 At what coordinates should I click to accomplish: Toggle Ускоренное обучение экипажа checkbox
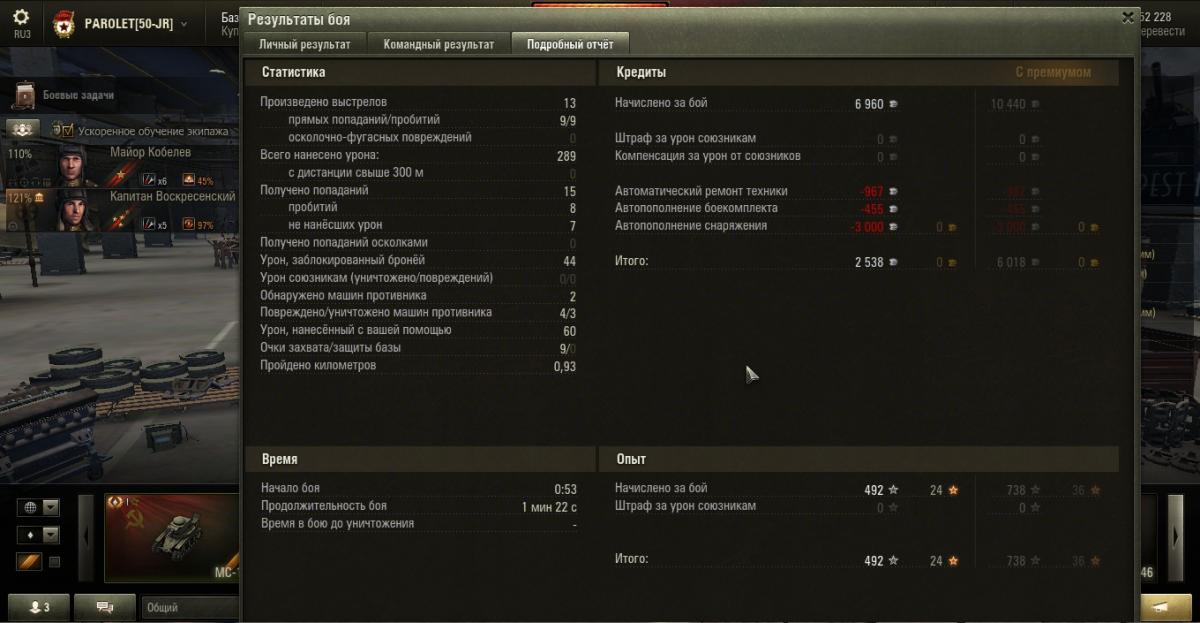pos(68,130)
